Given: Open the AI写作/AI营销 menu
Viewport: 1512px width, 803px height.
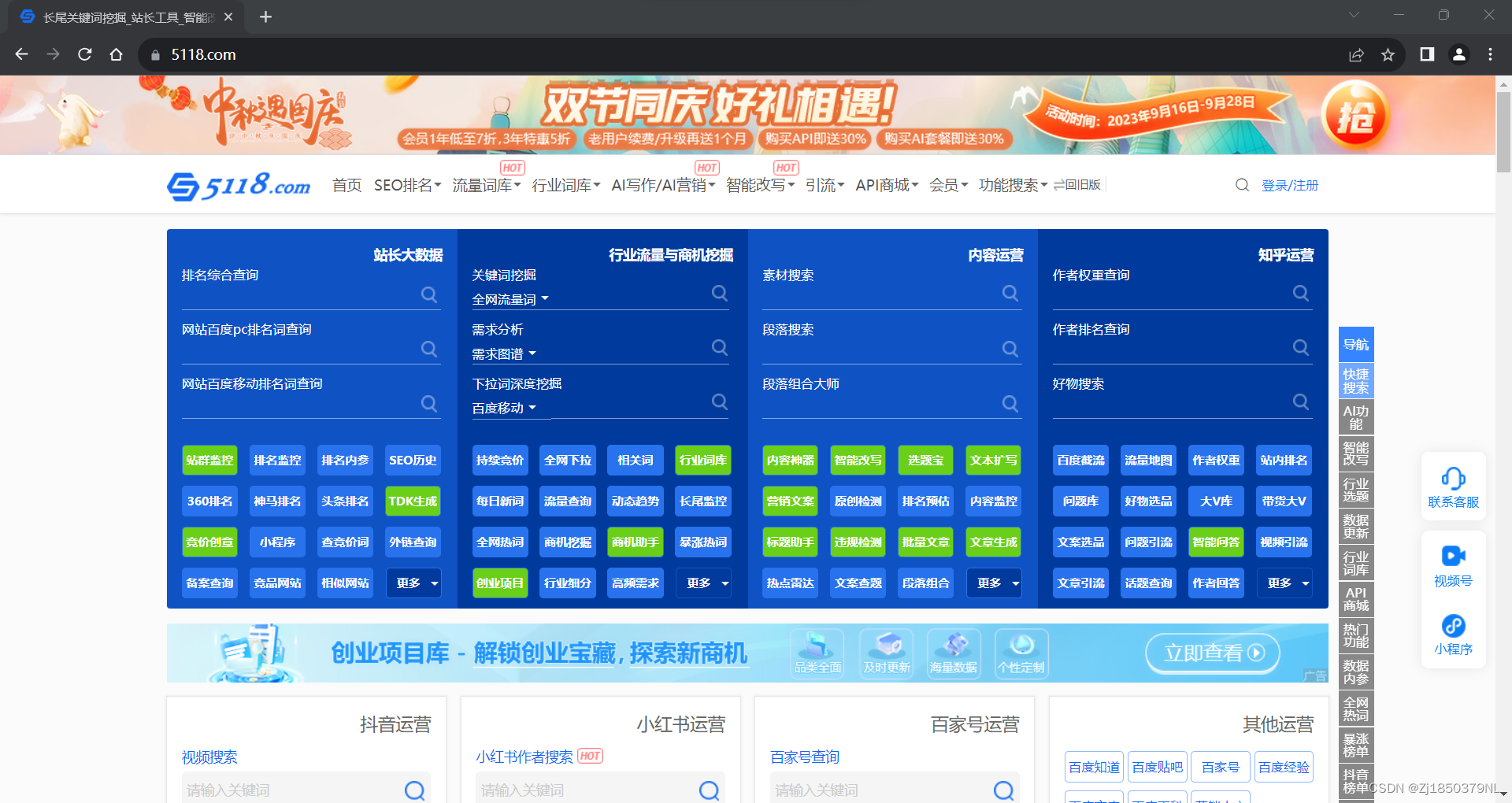Looking at the screenshot, I should tap(663, 185).
